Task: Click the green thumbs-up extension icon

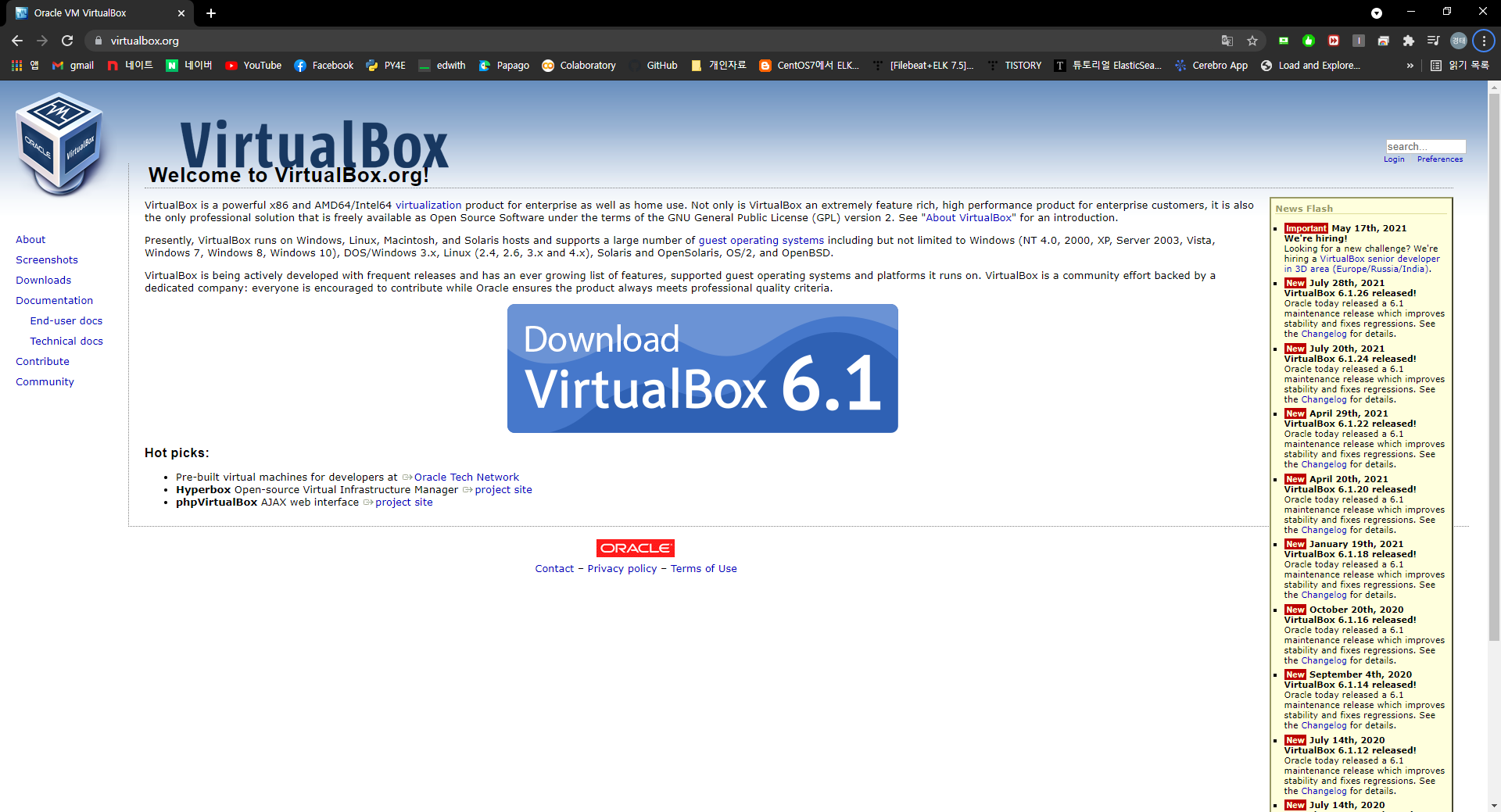Action: point(1309,41)
